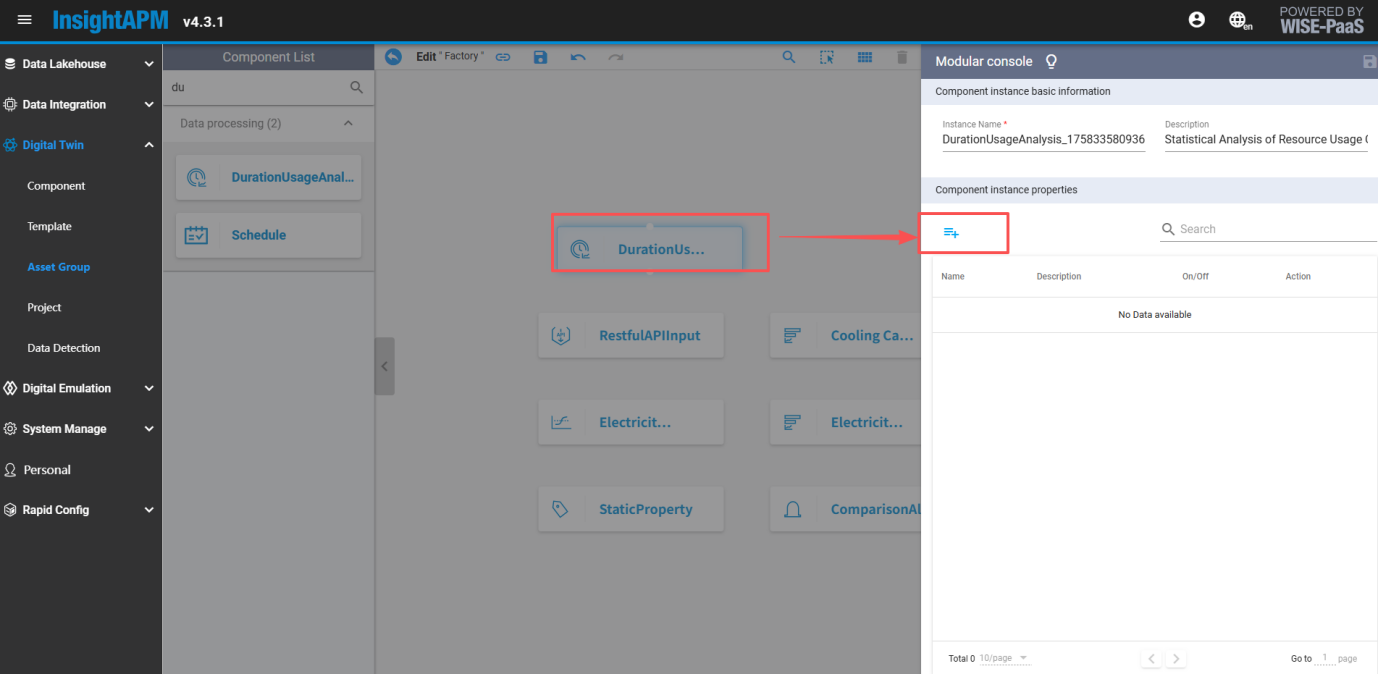
Task: Click the Instance Name input field
Action: [1043, 140]
